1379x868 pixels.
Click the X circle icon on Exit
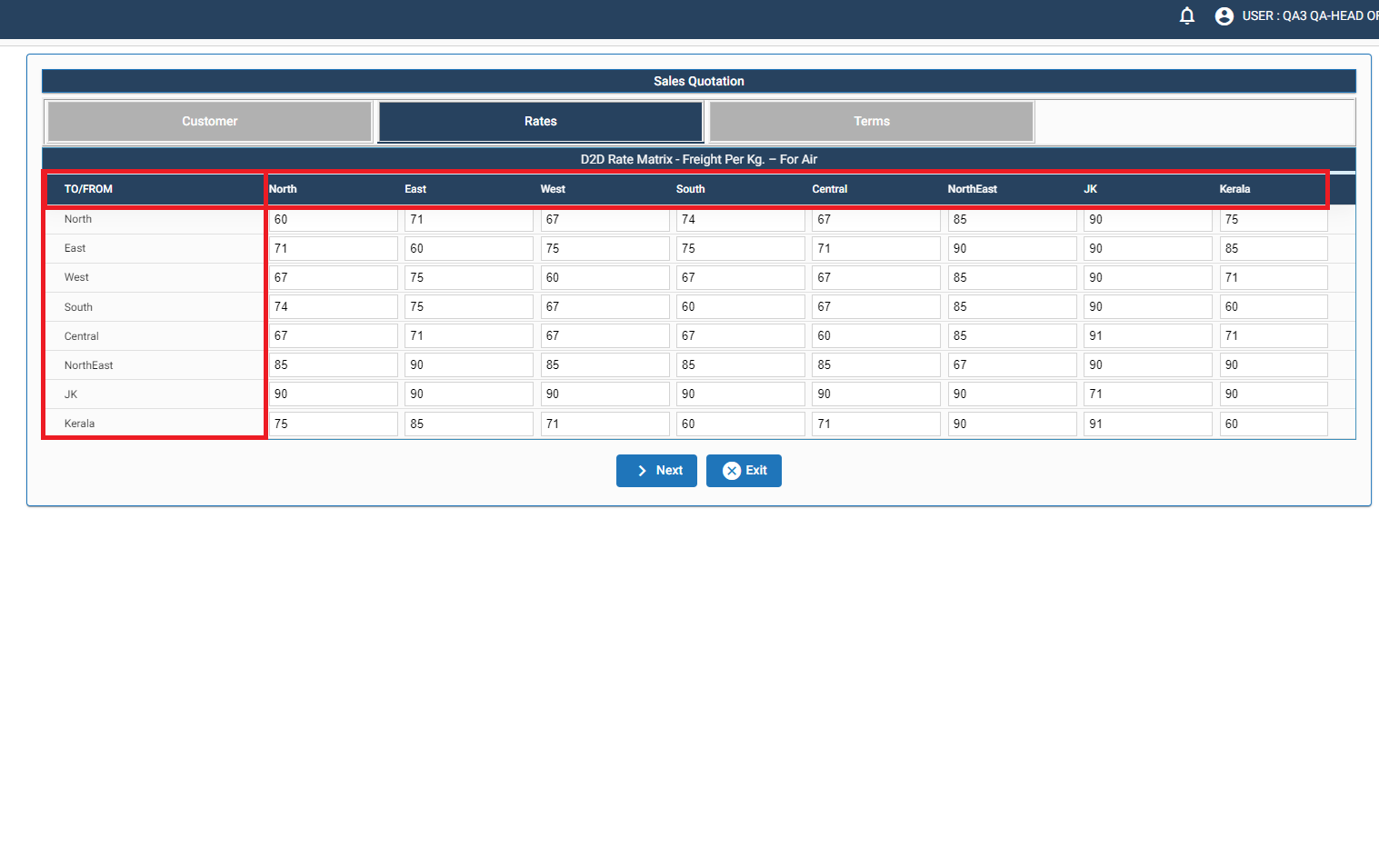(x=731, y=471)
